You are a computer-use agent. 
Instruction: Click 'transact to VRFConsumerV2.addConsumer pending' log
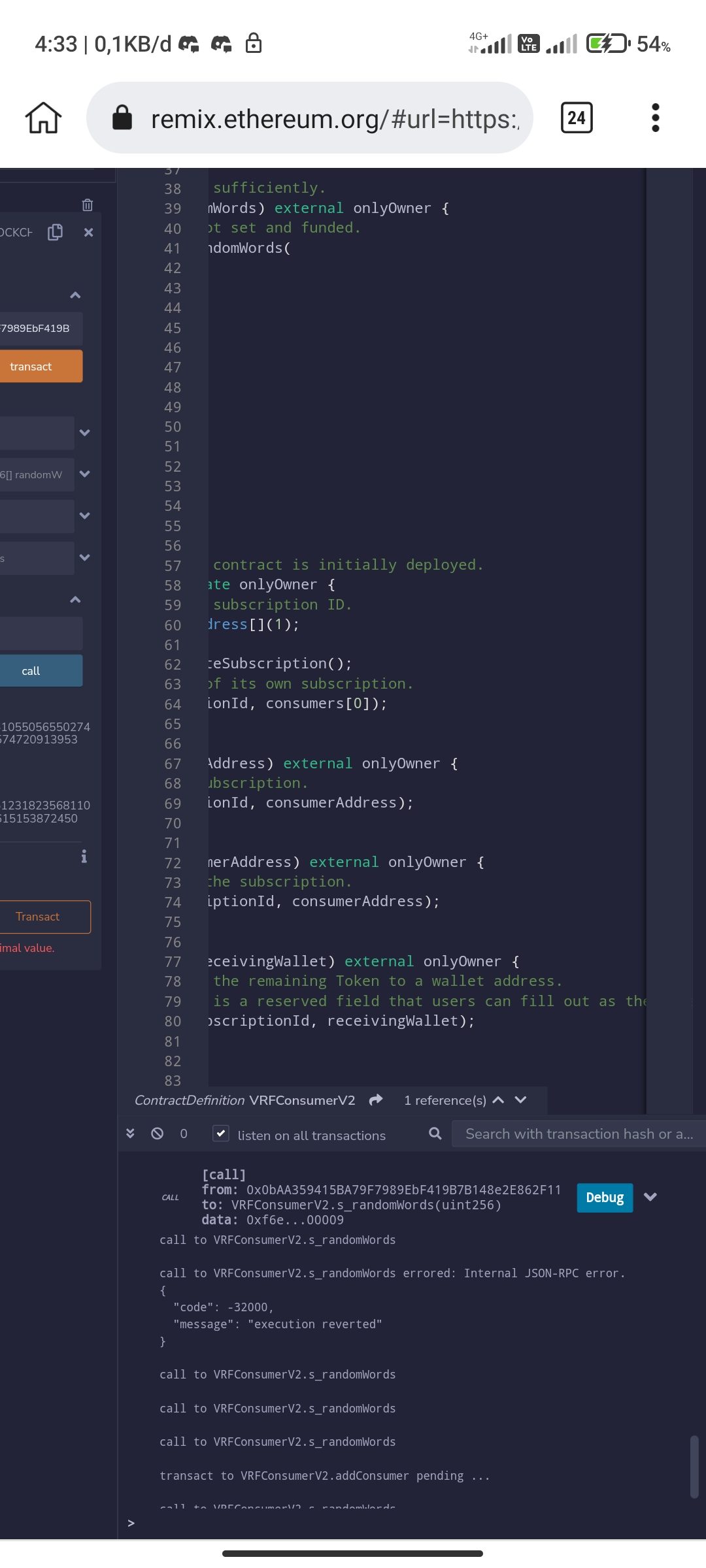324,1476
